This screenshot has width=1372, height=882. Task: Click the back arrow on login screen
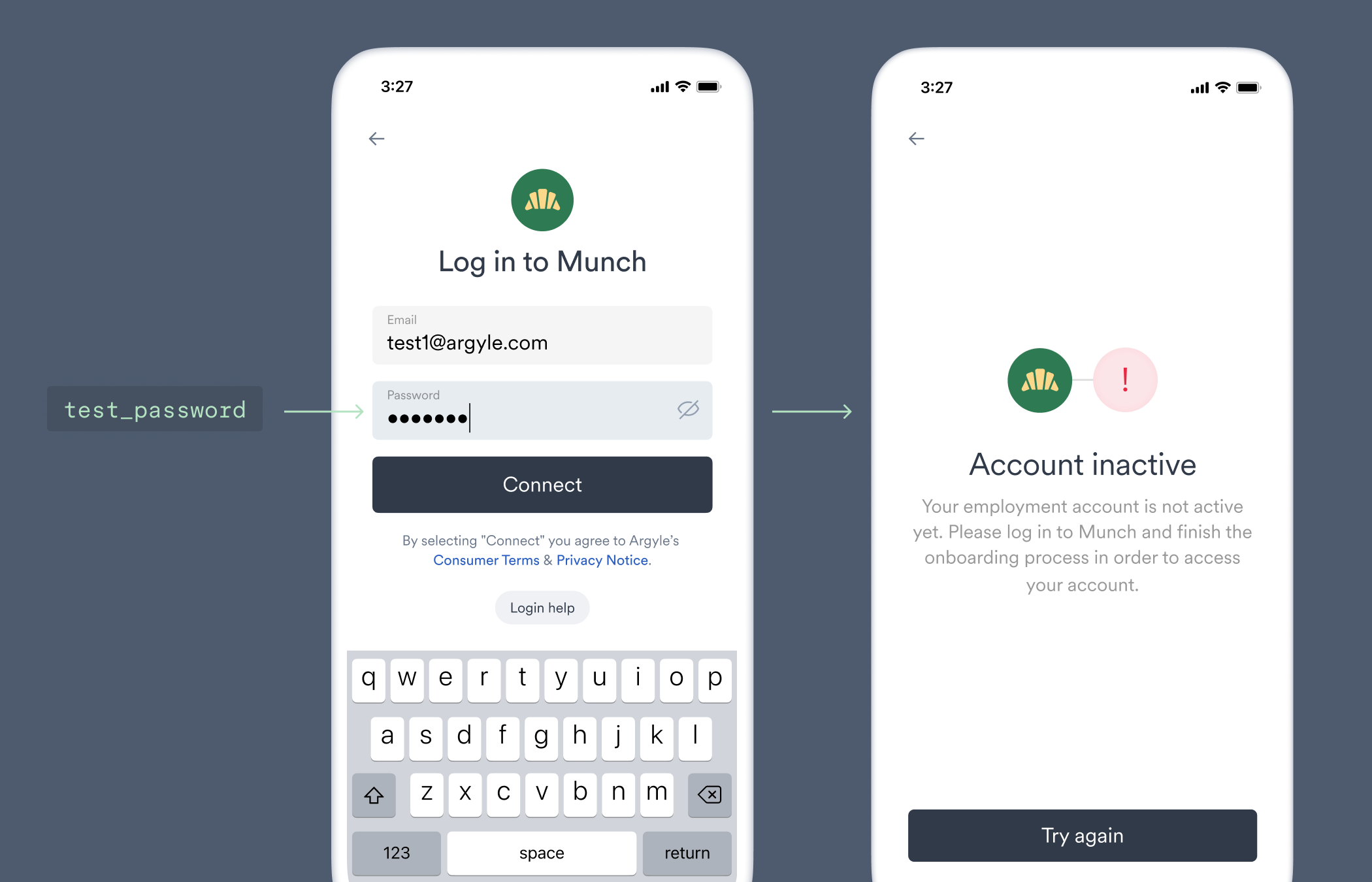coord(375,138)
